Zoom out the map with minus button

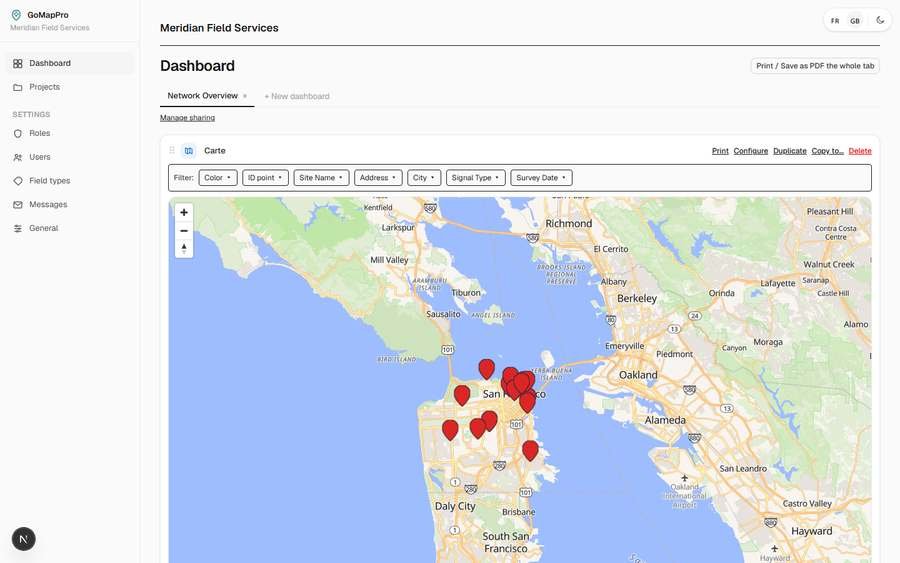click(x=184, y=231)
